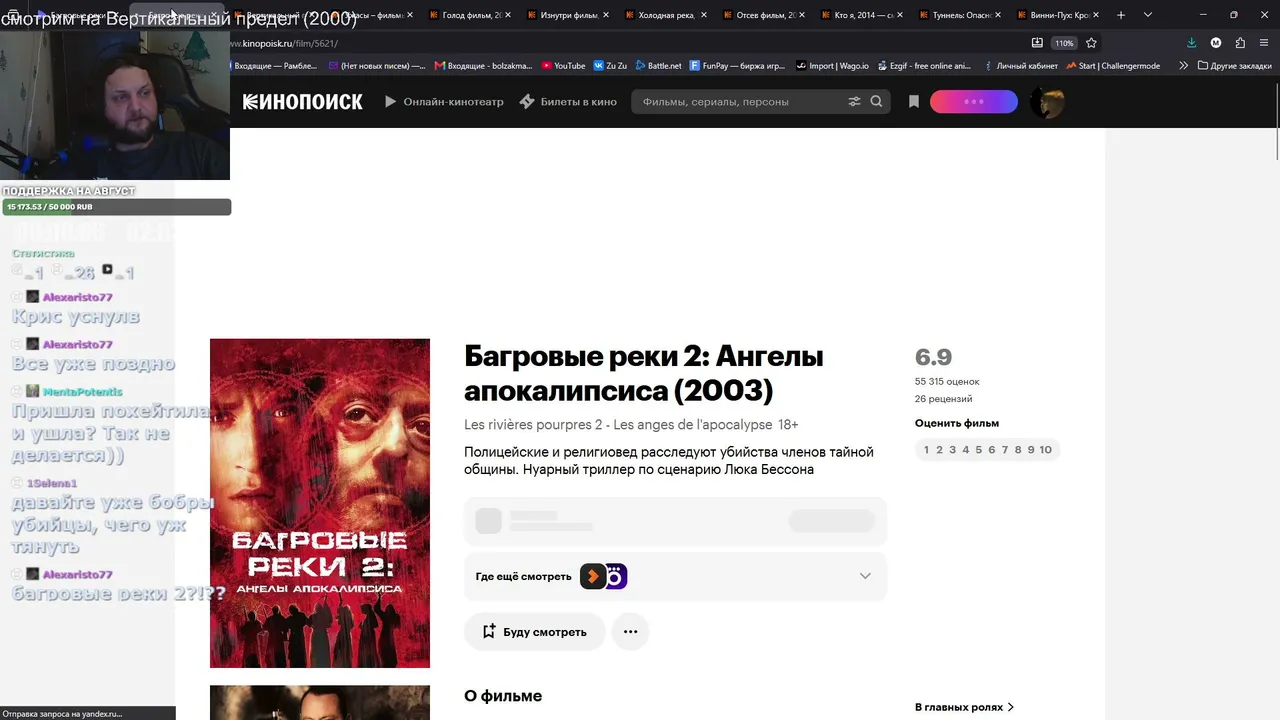Open the 55 315 оценок link

[x=947, y=382]
